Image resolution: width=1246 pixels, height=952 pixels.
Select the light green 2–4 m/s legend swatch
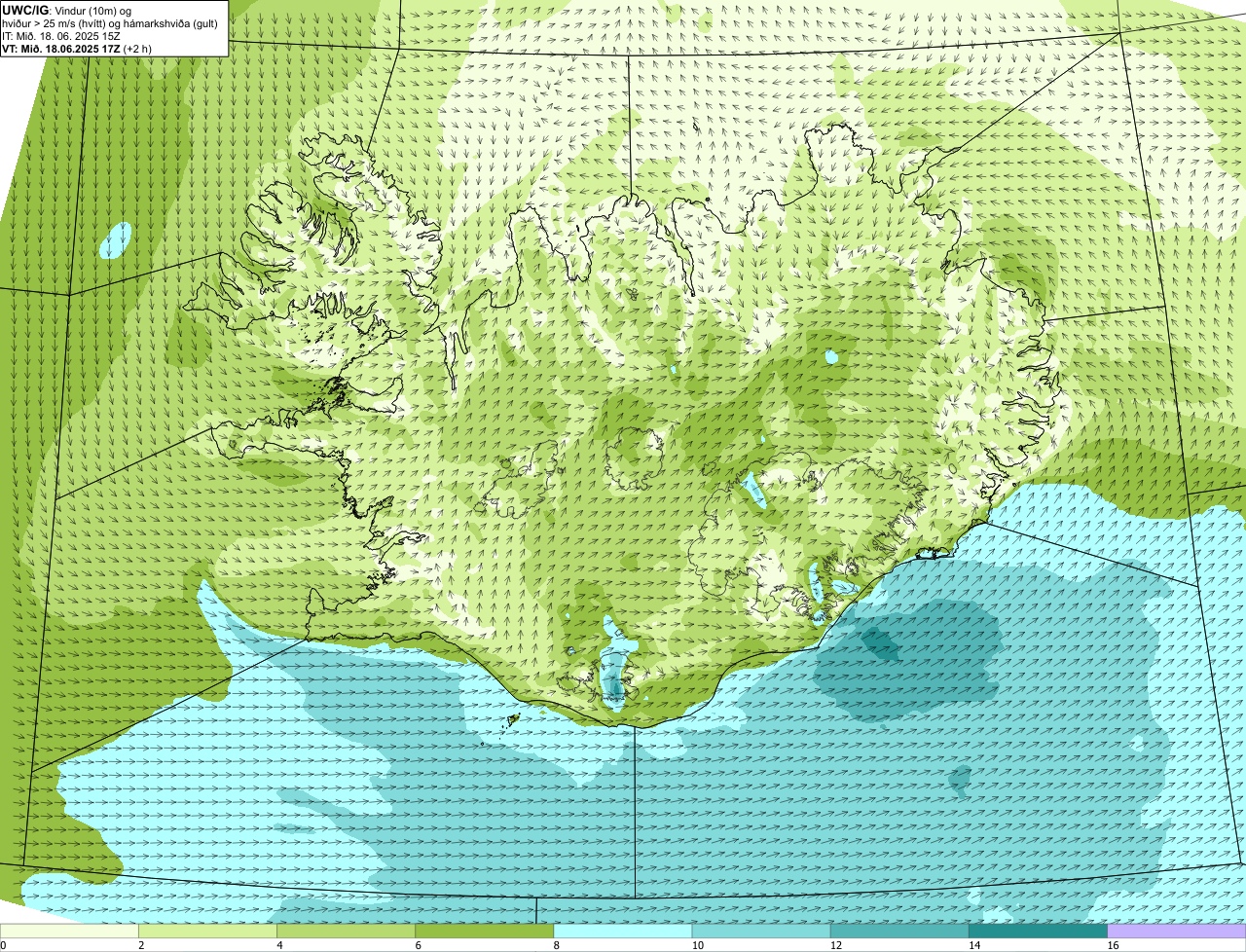click(x=207, y=931)
